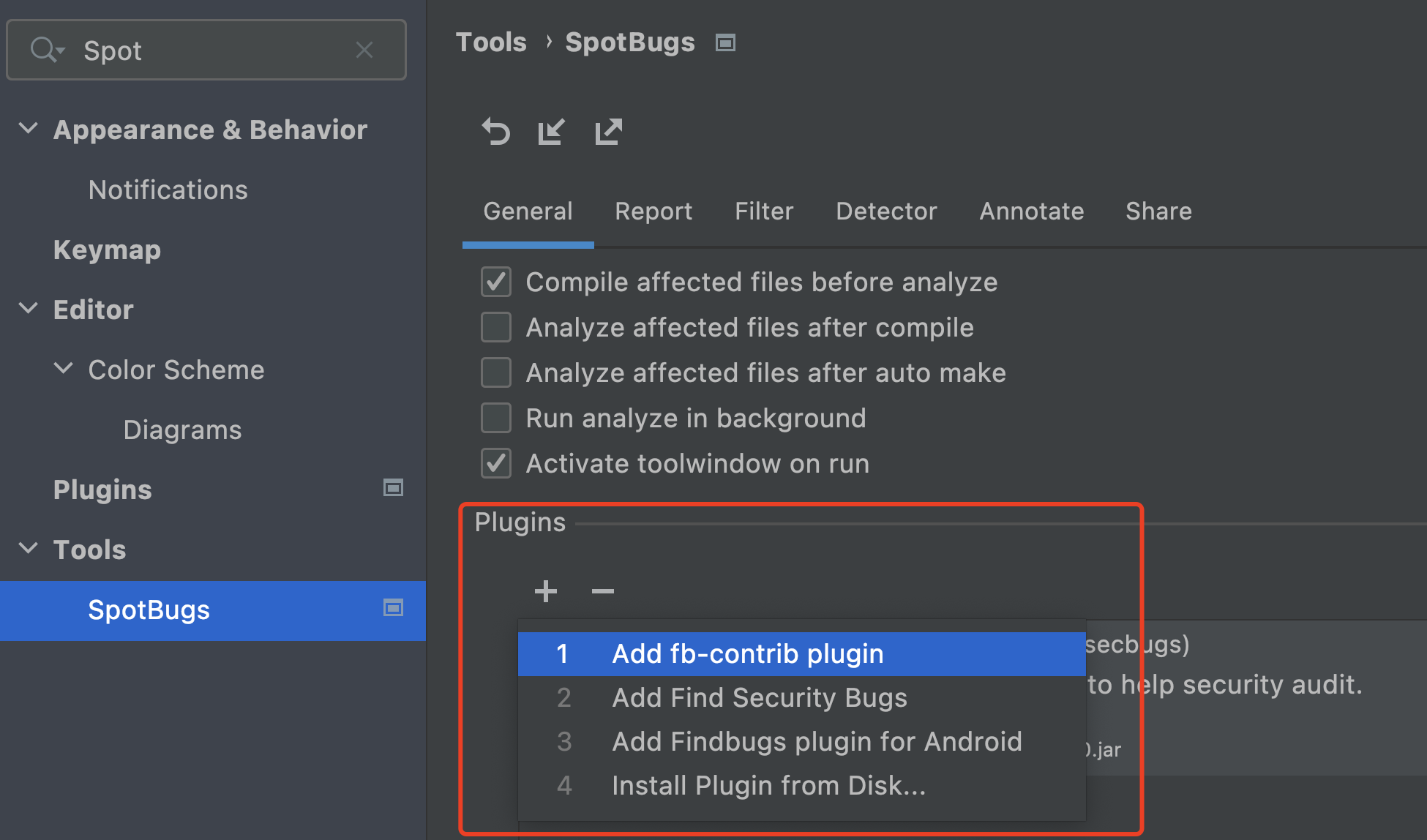Collapse the Appearance & Behavior section
Image resolution: width=1427 pixels, height=840 pixels.
[x=29, y=129]
